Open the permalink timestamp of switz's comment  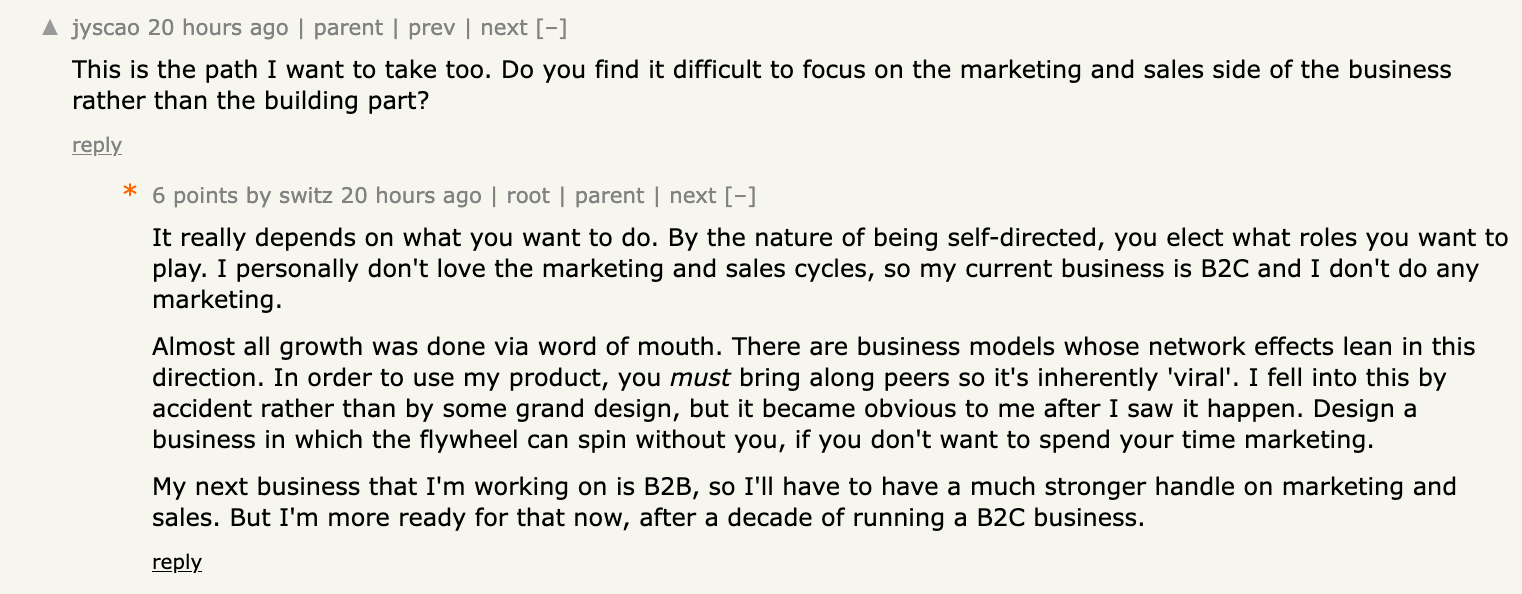pyautogui.click(x=411, y=196)
